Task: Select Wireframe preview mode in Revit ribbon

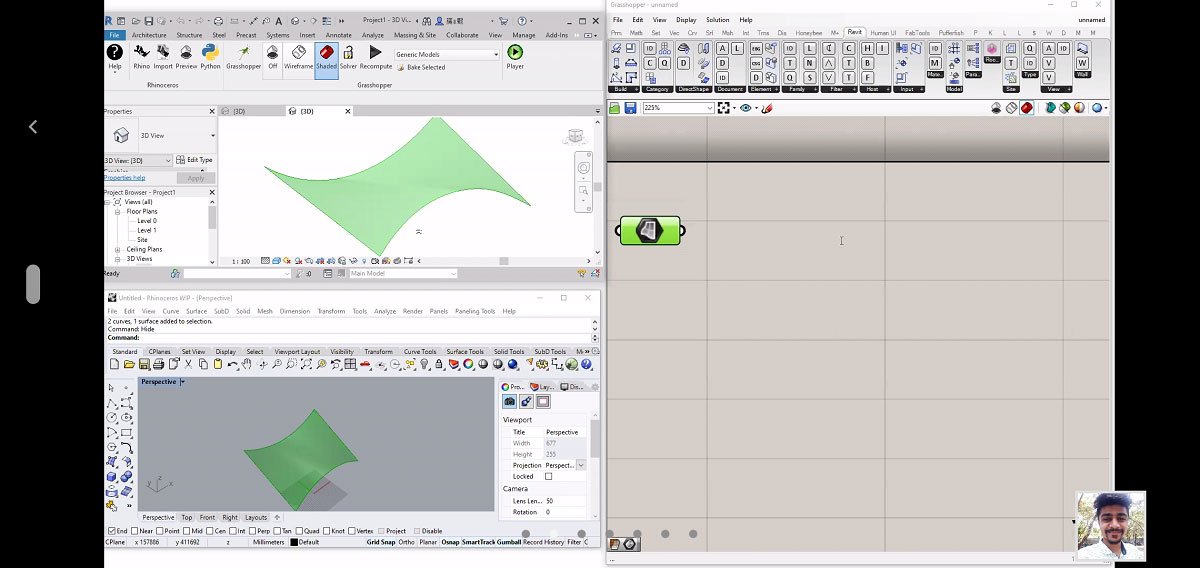Action: pyautogui.click(x=298, y=55)
